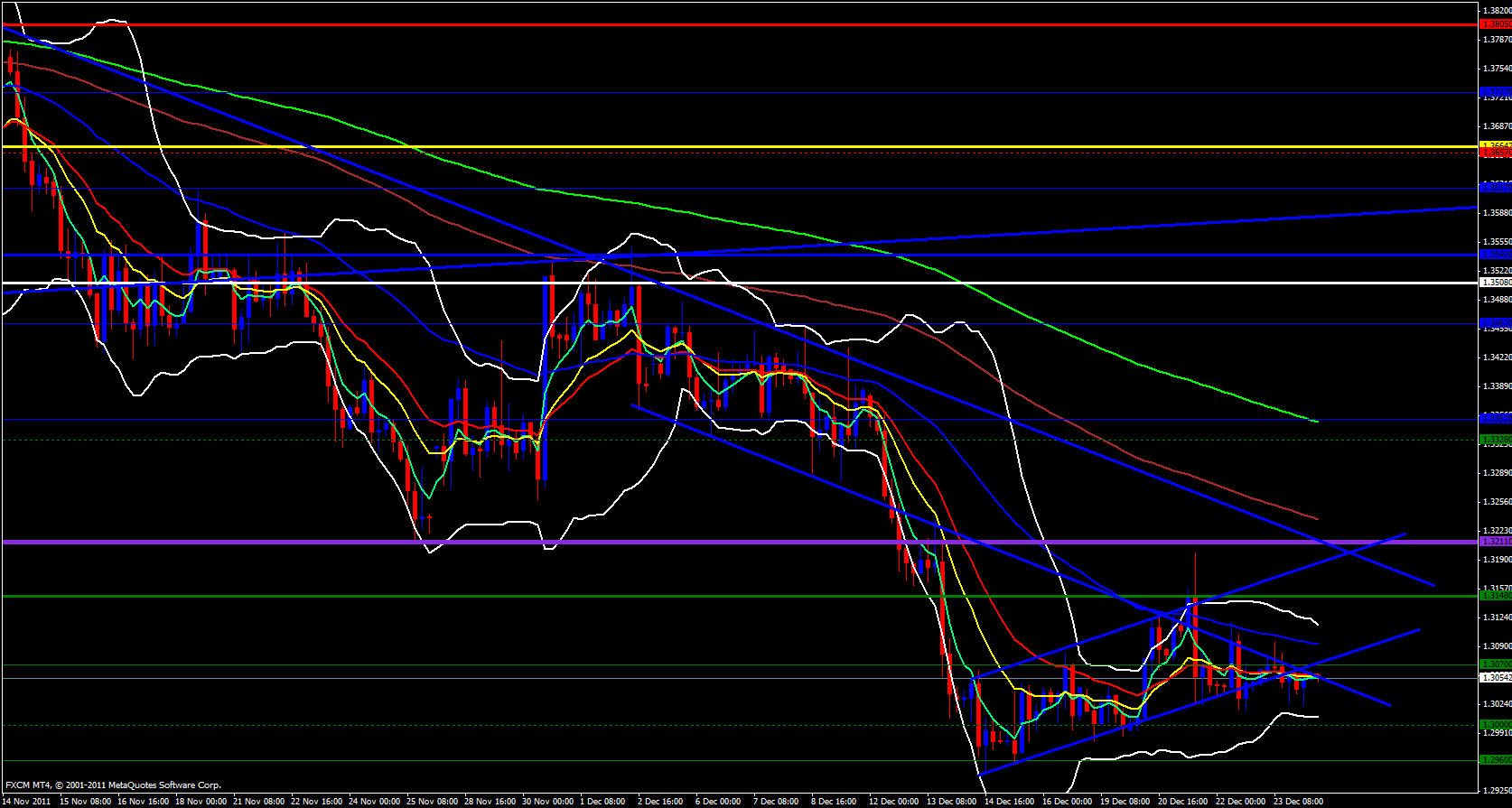
Task: Click the 13 Dec 08:00 time label
Action: point(951,801)
